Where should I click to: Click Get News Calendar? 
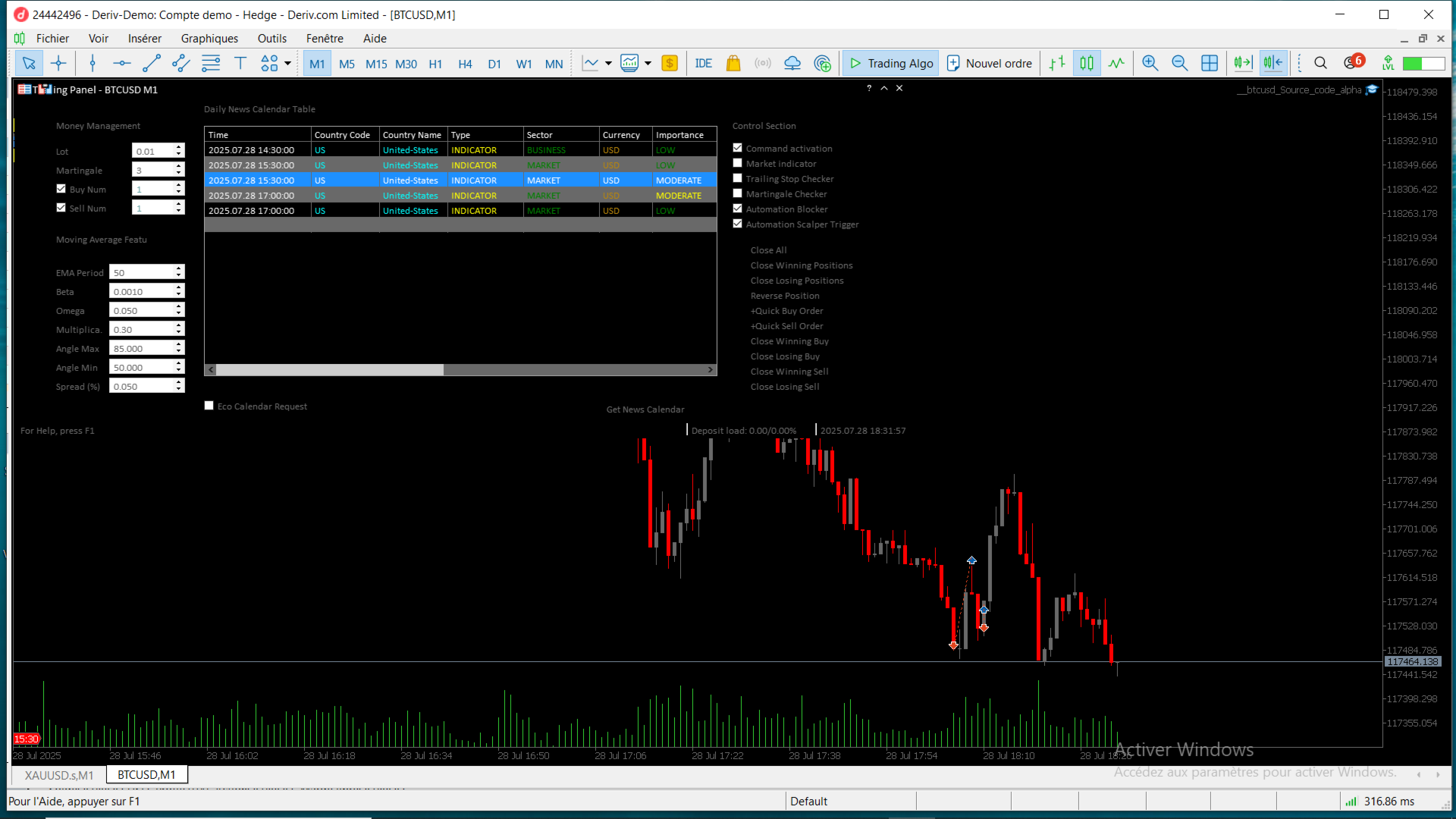pos(645,409)
